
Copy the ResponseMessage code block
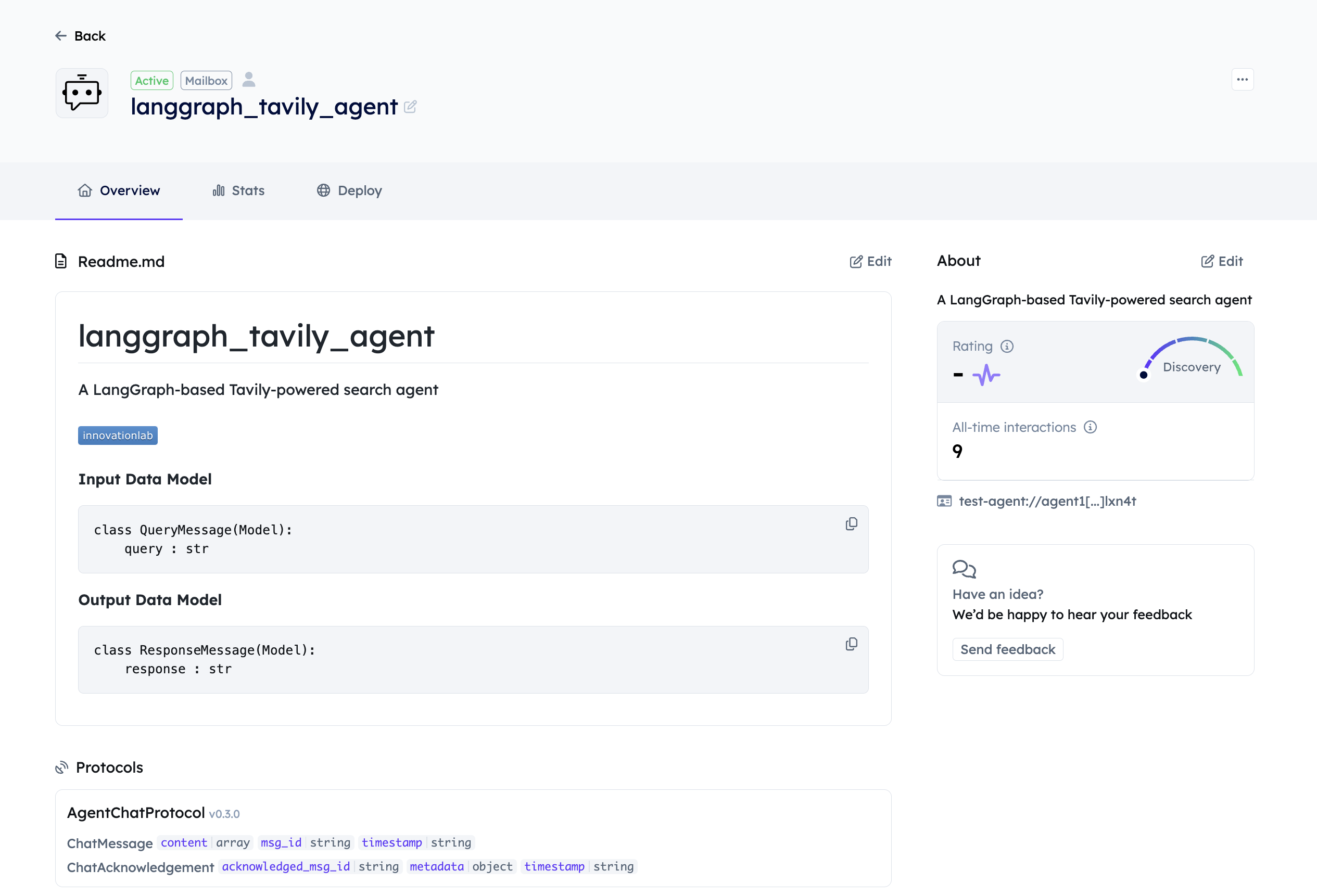pyautogui.click(x=851, y=644)
